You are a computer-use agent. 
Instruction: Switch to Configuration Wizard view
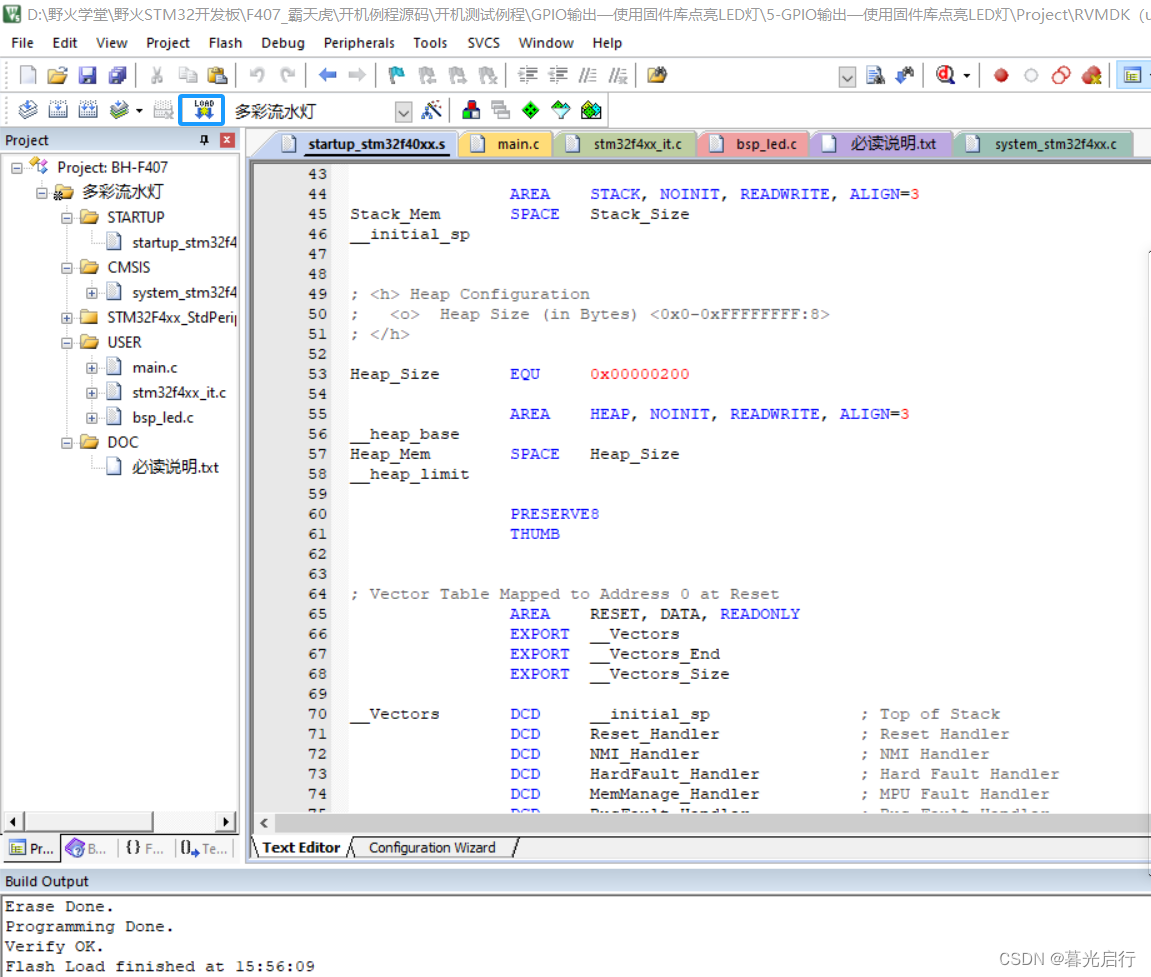point(432,847)
